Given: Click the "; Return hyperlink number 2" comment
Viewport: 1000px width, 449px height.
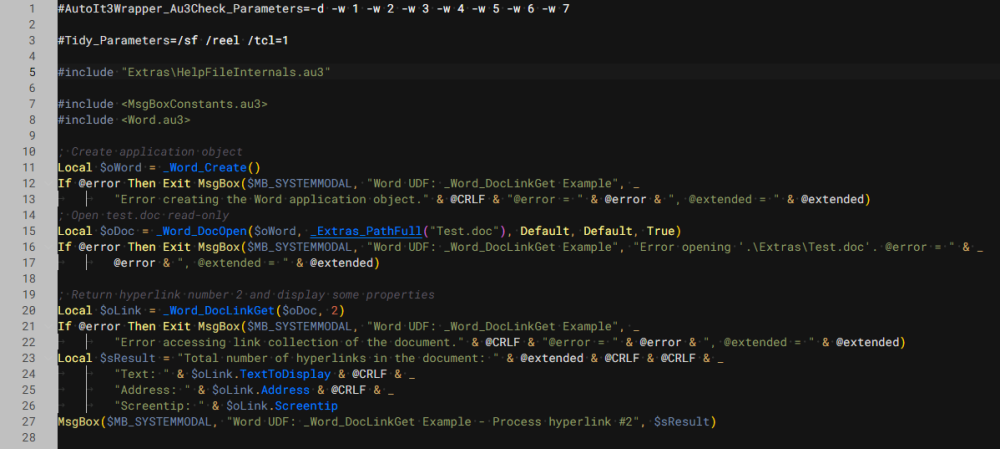Looking at the screenshot, I should pyautogui.click(x=246, y=295).
